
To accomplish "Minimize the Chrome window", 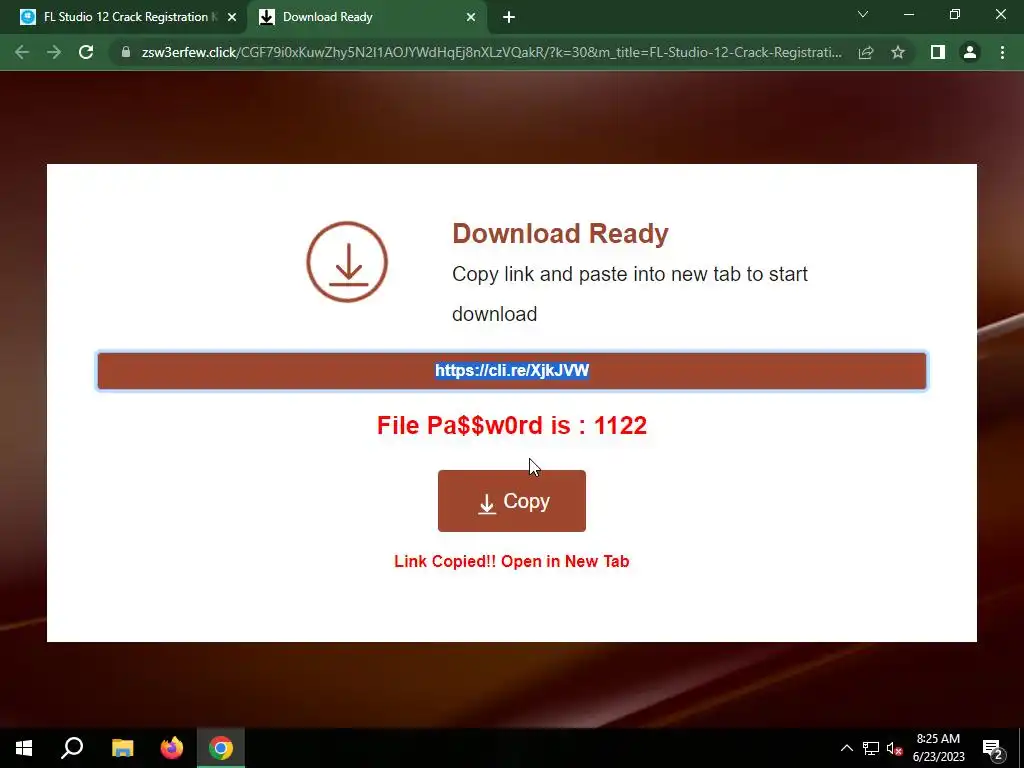I will coord(908,14).
